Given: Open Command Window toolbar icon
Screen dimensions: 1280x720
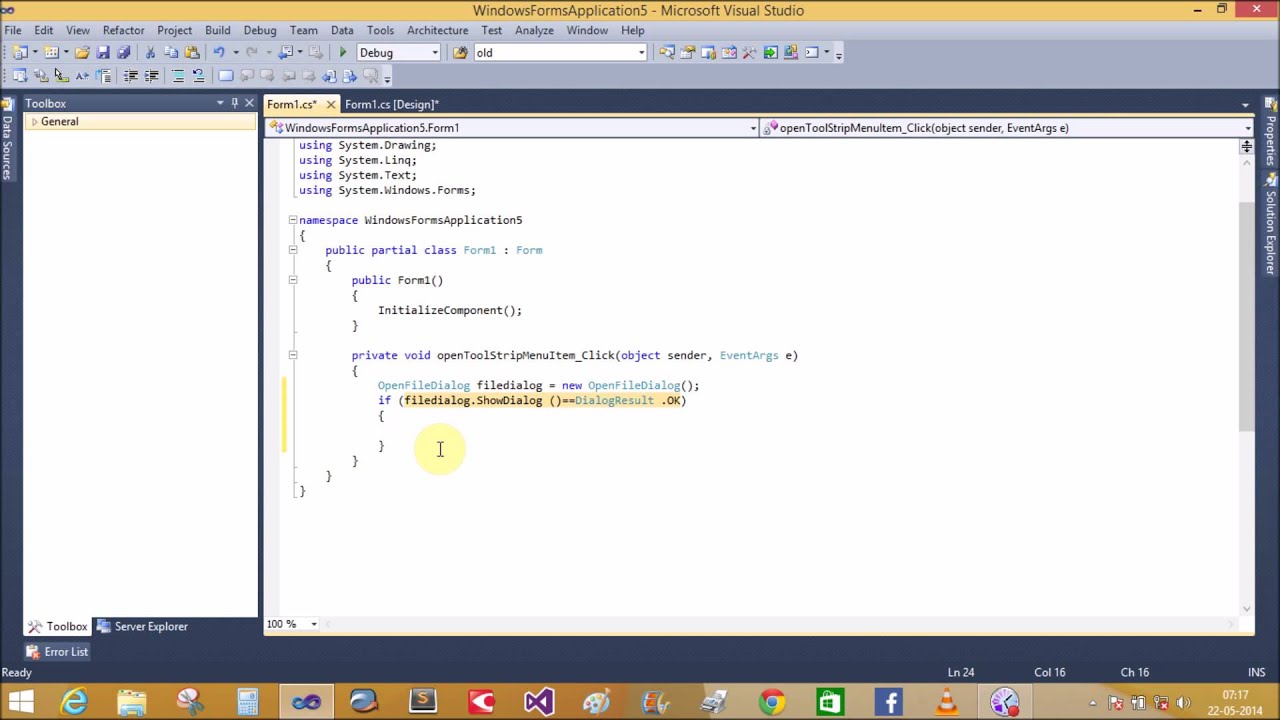Looking at the screenshot, I should pyautogui.click(x=812, y=52).
